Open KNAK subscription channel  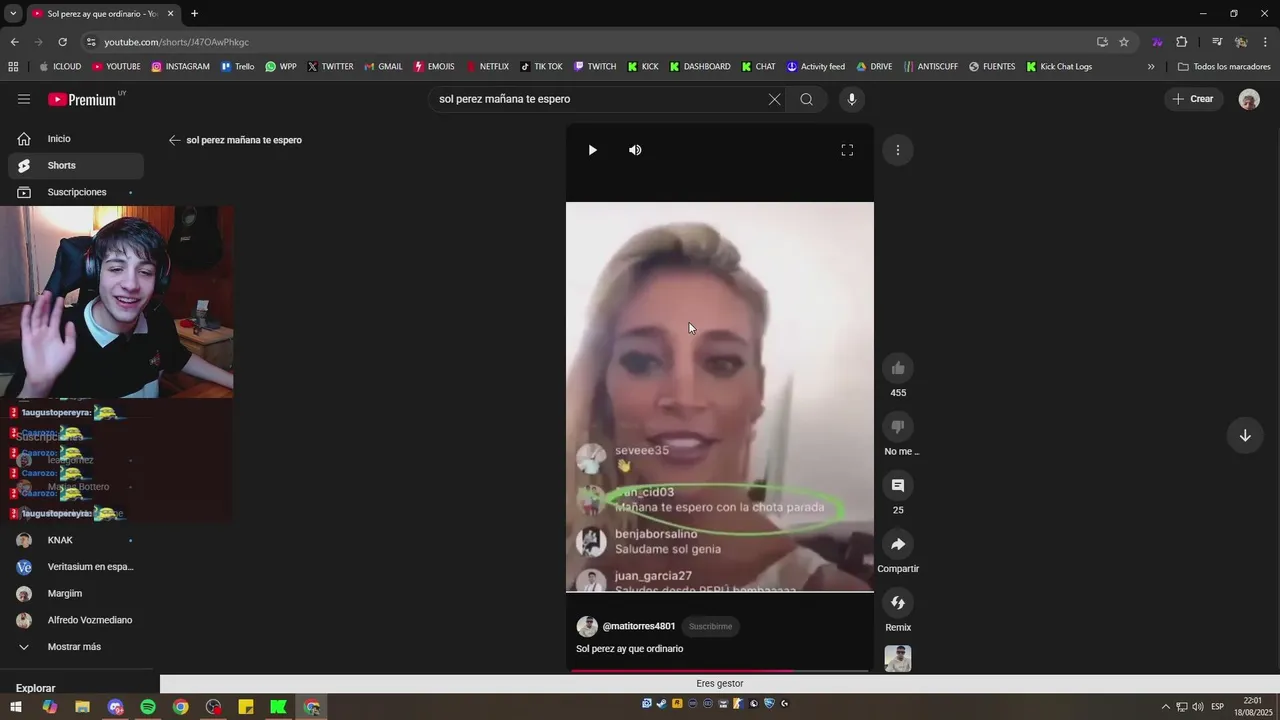[76, 540]
